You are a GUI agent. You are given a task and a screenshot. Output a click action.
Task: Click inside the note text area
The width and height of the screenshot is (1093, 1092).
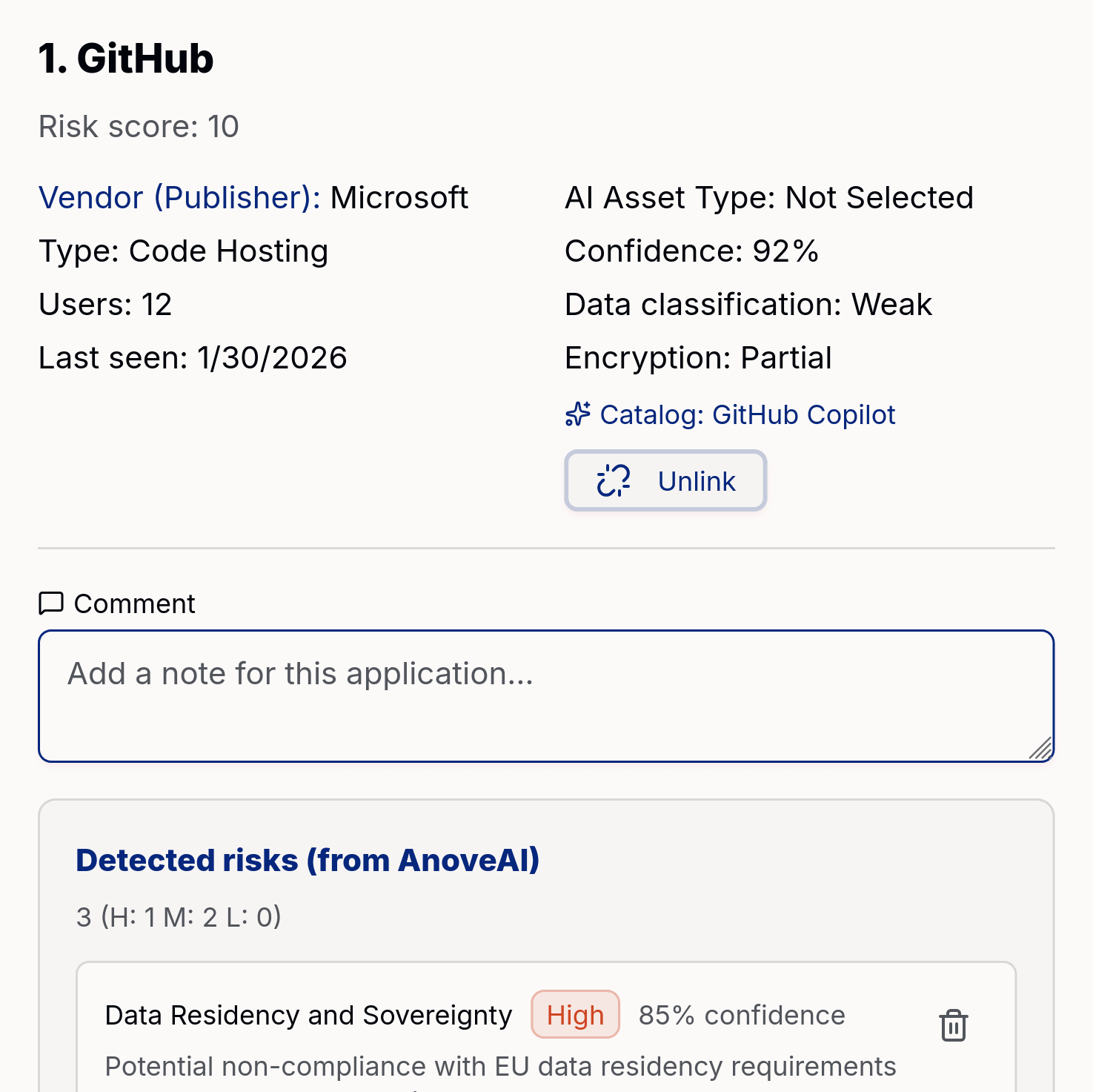pyautogui.click(x=545, y=695)
